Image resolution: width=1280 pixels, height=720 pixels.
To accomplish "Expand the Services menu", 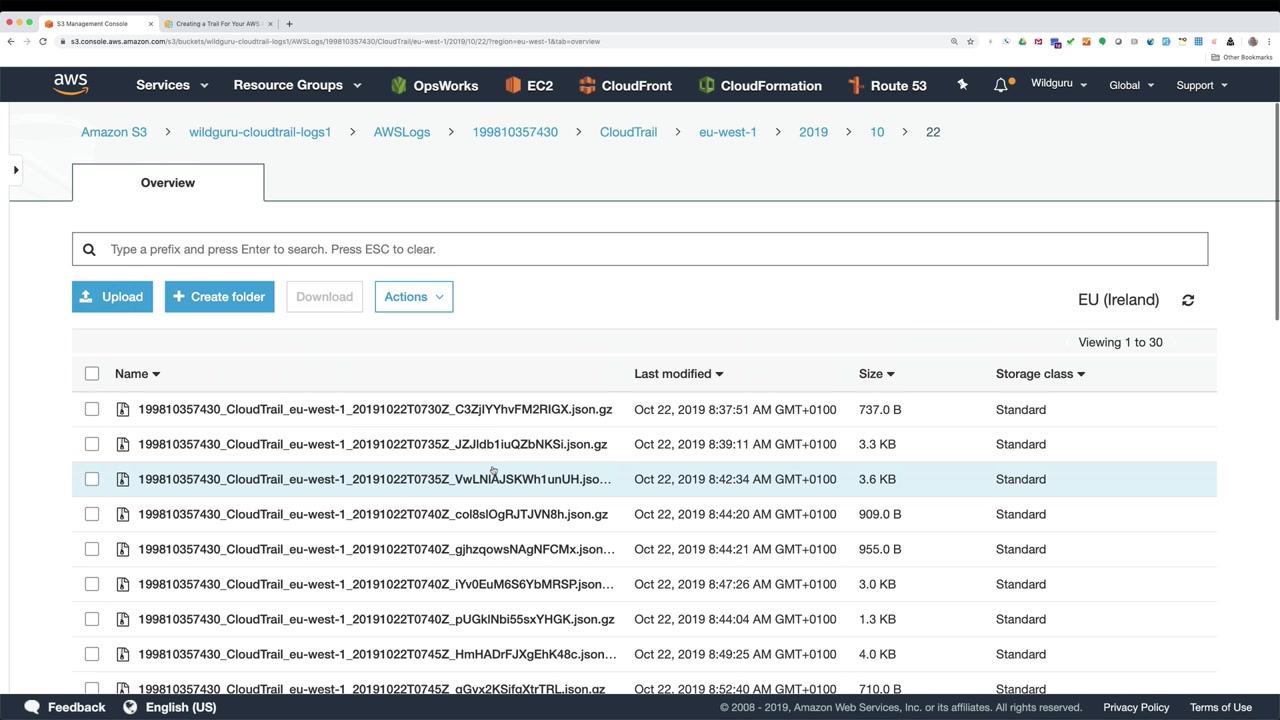I will click(172, 85).
